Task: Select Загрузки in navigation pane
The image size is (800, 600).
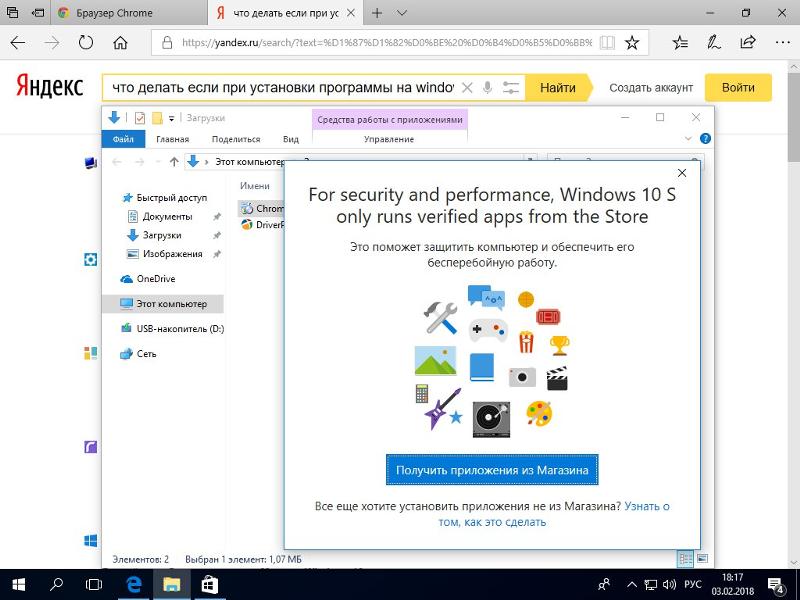Action: coord(155,235)
